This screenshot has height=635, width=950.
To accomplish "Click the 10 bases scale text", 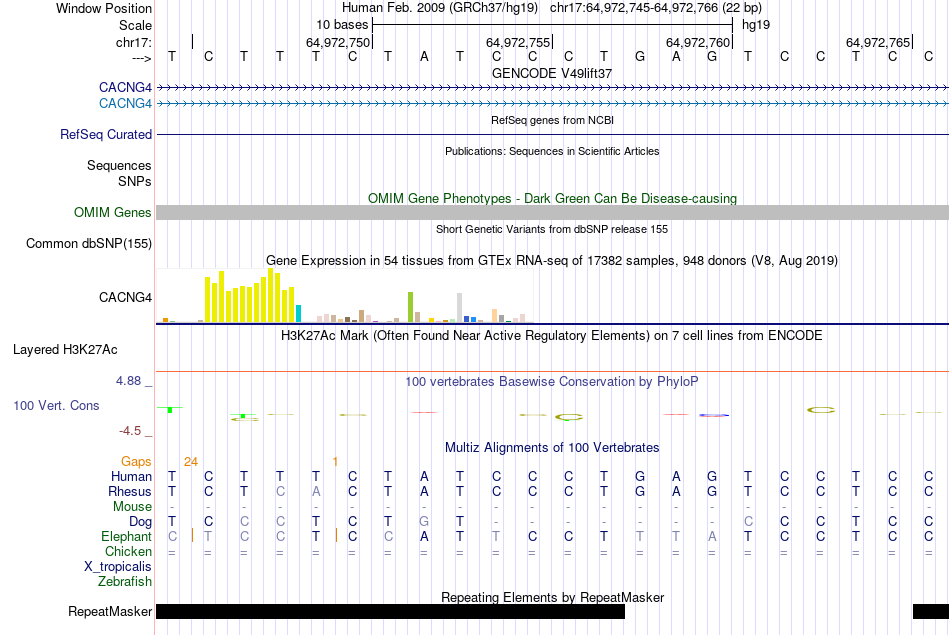I will [342, 25].
